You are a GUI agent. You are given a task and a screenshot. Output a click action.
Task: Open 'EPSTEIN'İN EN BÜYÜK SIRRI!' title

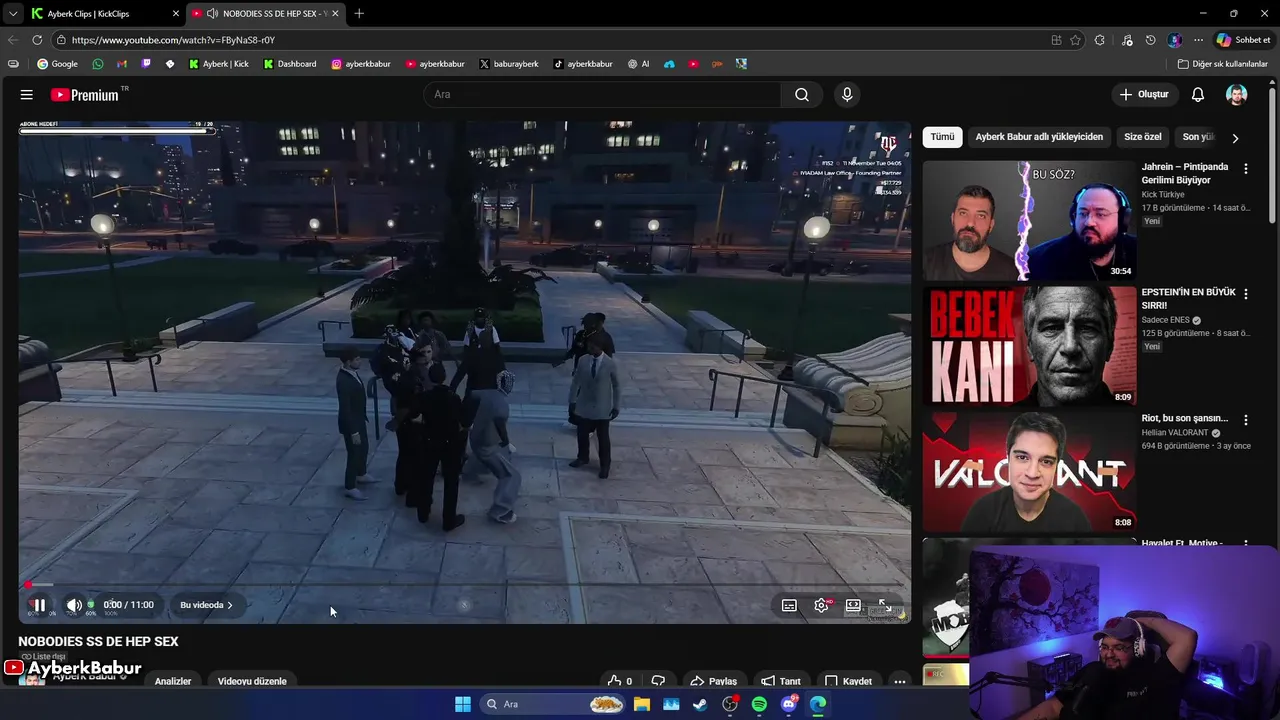click(1188, 299)
